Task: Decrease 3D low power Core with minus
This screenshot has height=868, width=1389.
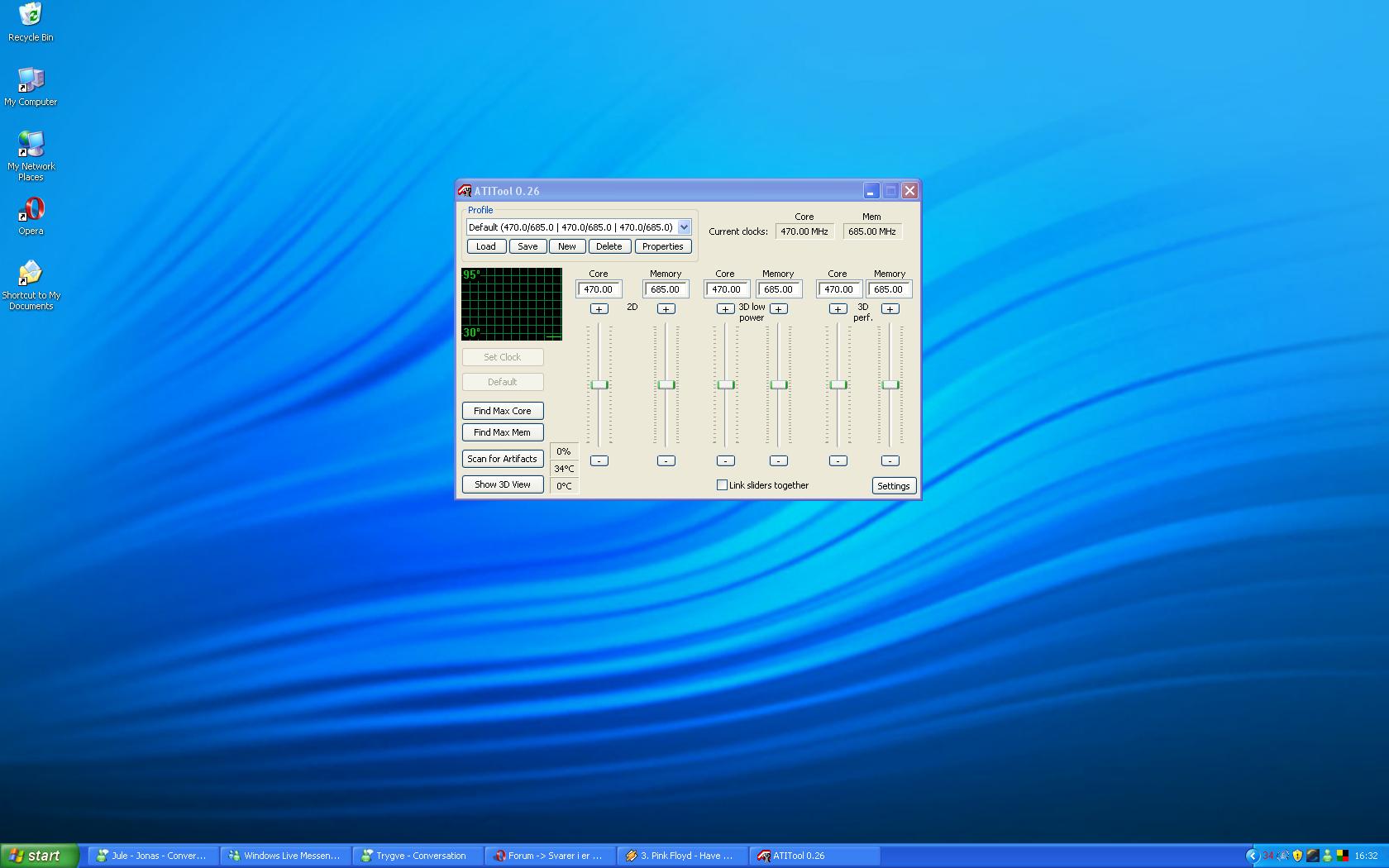Action: pos(725,460)
